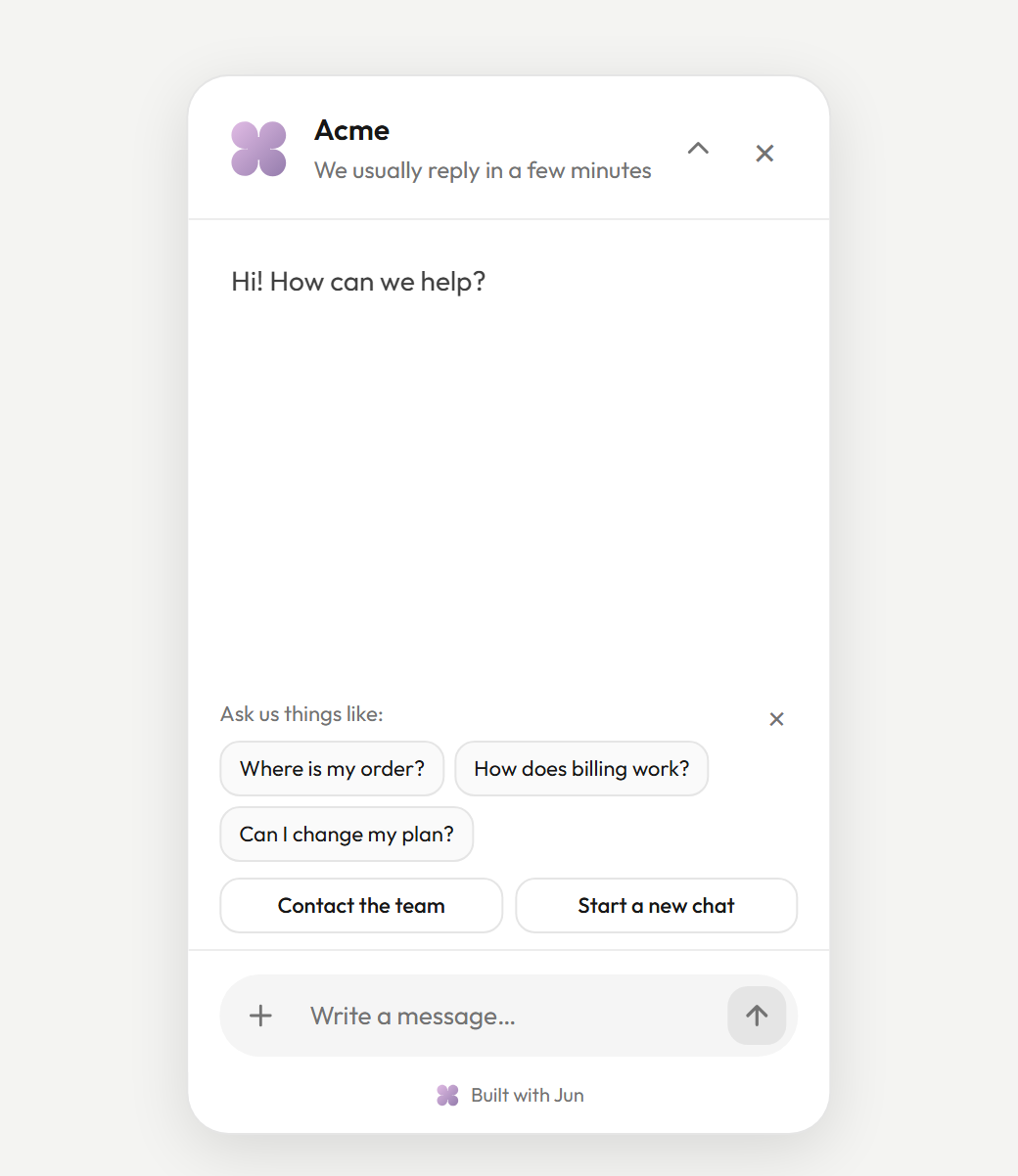
Task: Pick the 'Can I change my plan?' suggestion
Action: click(x=347, y=835)
